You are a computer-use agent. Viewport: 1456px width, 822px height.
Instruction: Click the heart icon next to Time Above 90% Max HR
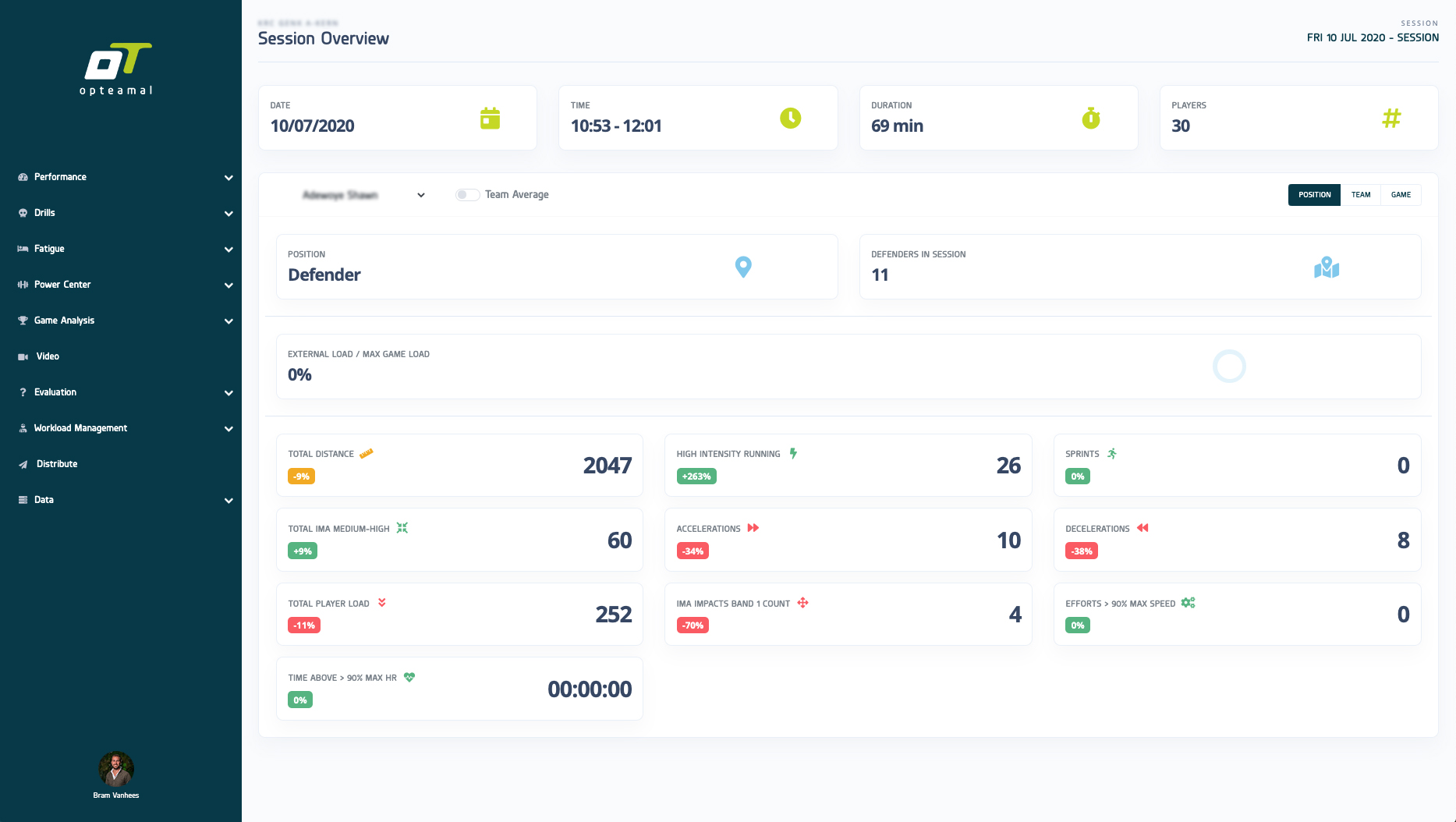pyautogui.click(x=409, y=678)
